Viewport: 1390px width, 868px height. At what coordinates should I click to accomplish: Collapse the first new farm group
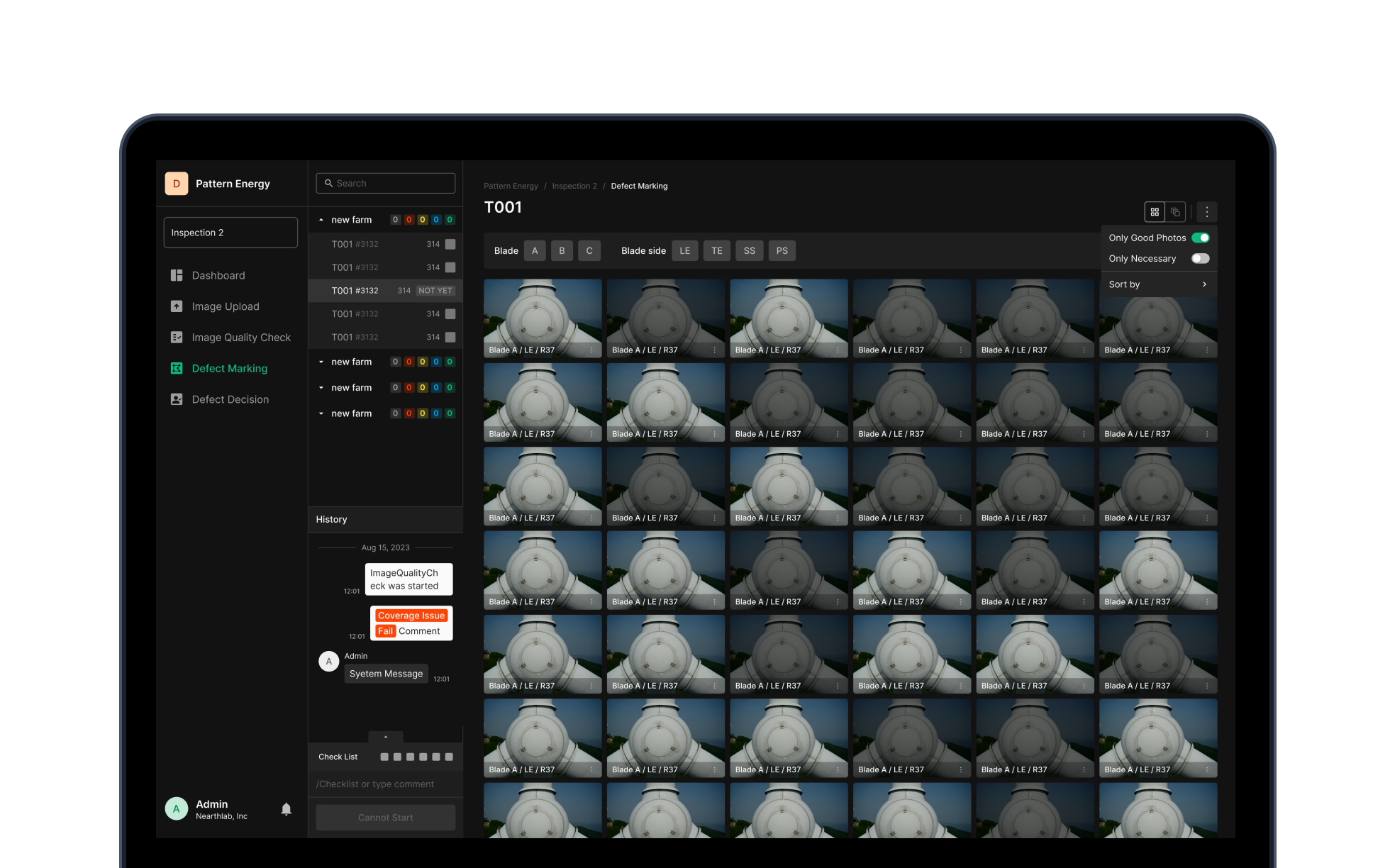(321, 220)
